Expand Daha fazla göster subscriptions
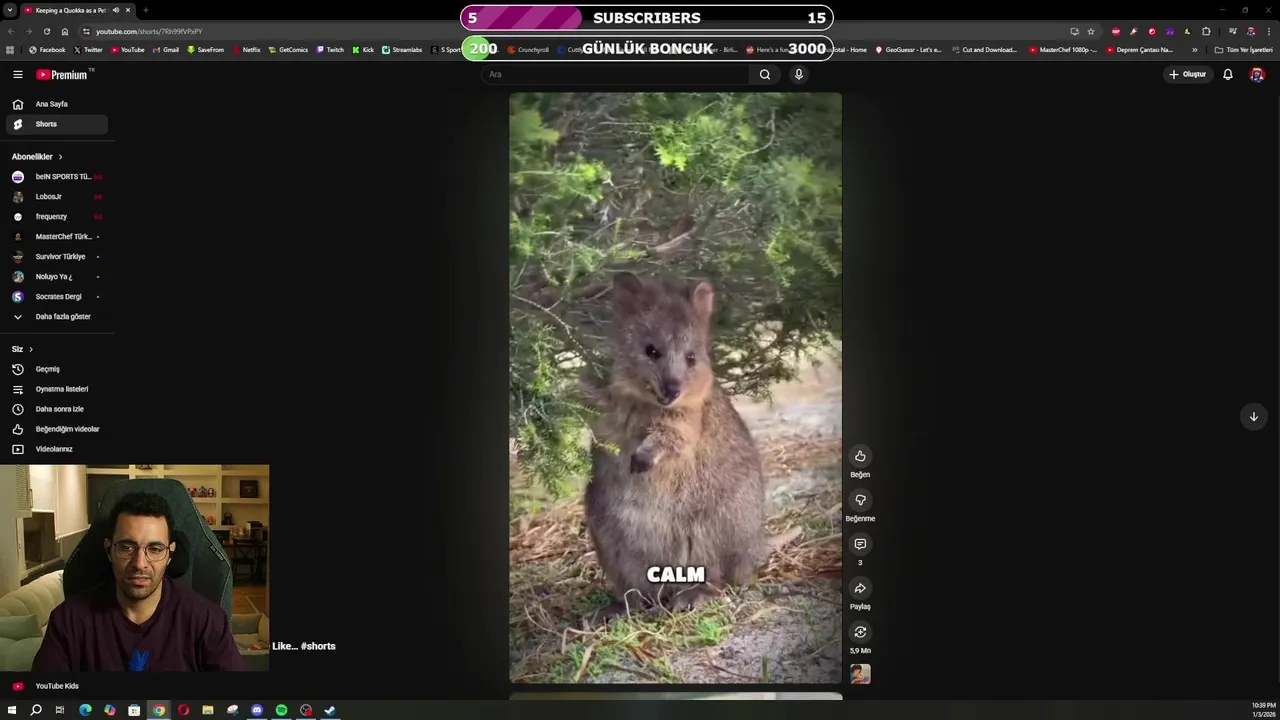 coord(56,316)
